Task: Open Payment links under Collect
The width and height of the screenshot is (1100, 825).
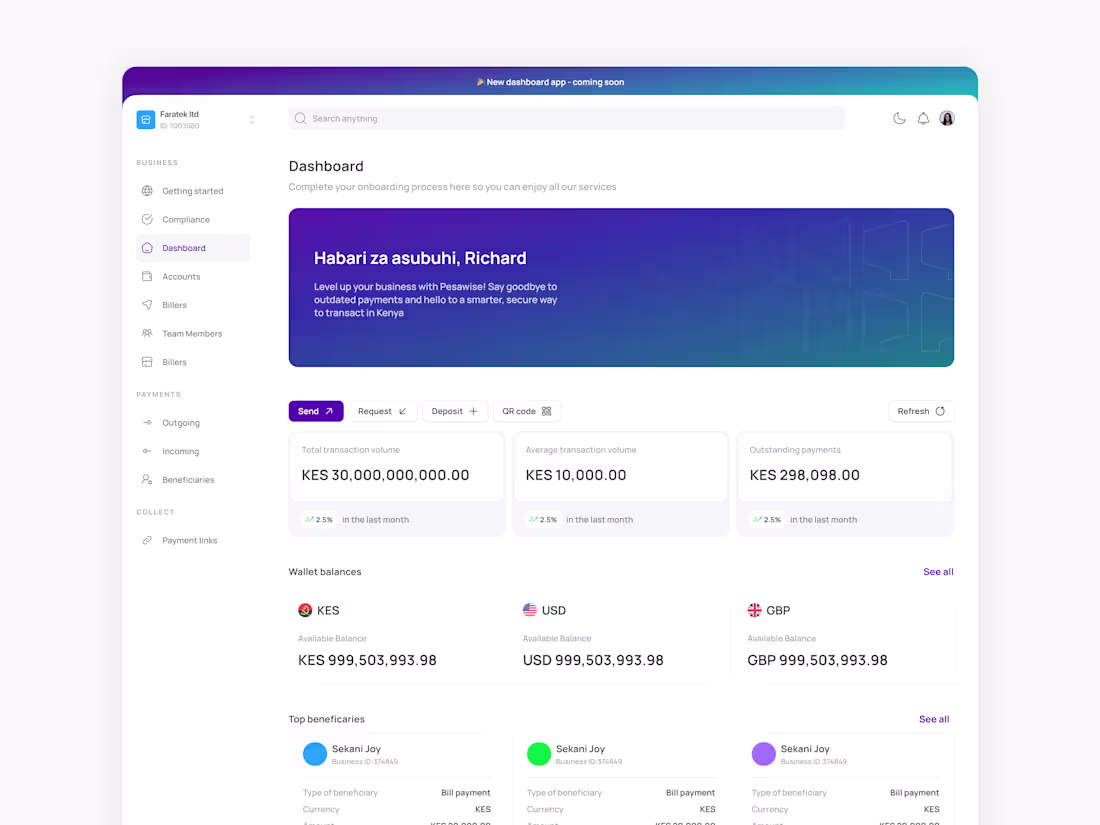Action: pyautogui.click(x=189, y=540)
